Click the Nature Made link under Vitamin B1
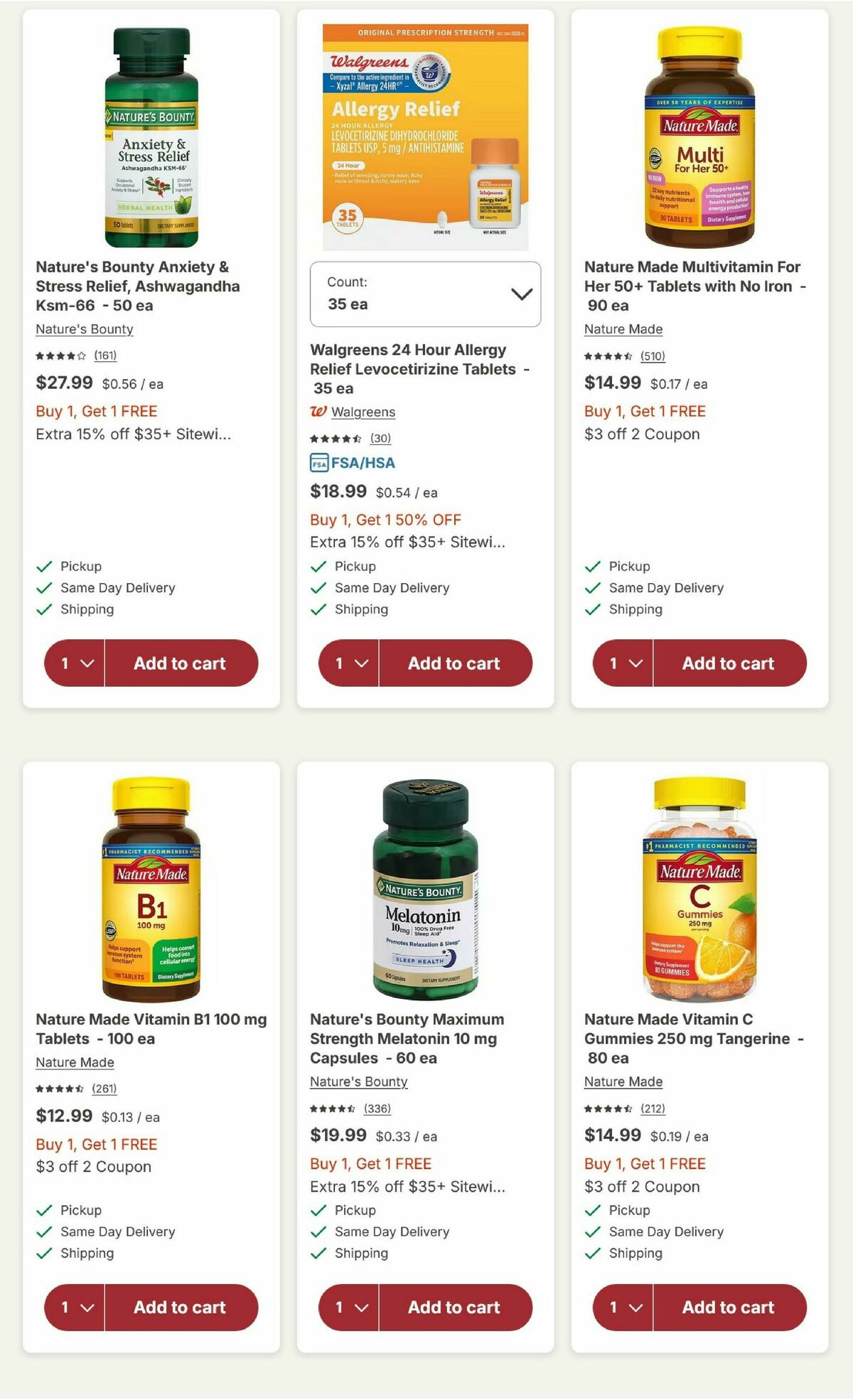This screenshot has height=1400, width=853. (x=73, y=1062)
